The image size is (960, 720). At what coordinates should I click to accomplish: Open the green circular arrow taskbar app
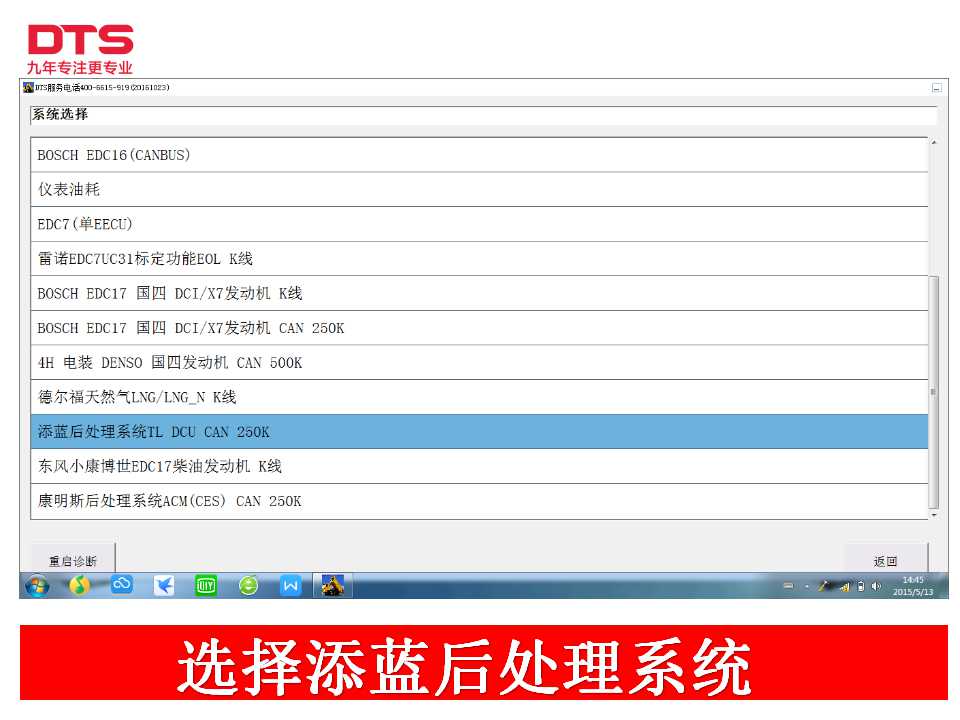[x=248, y=586]
